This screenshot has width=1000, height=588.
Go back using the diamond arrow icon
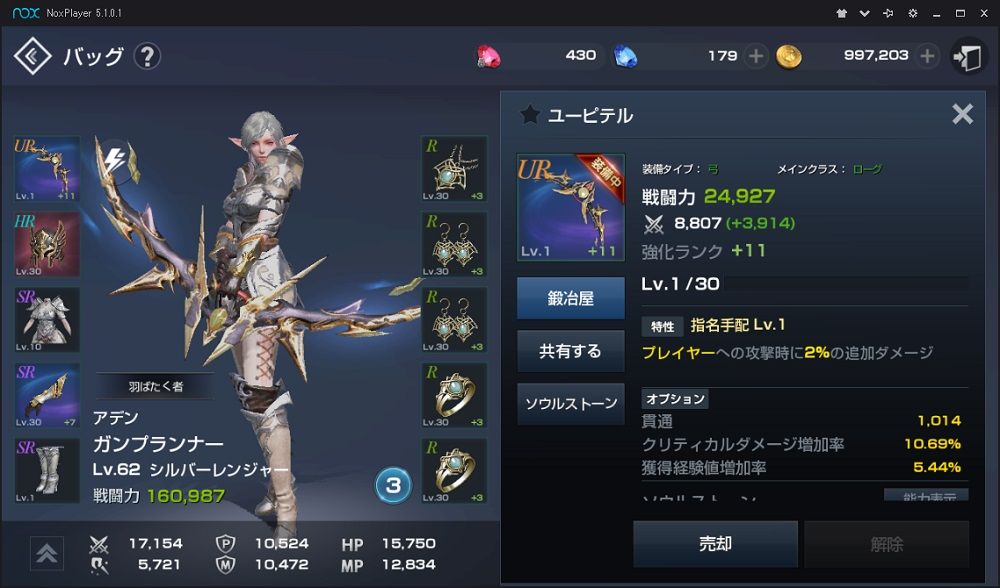[32, 56]
